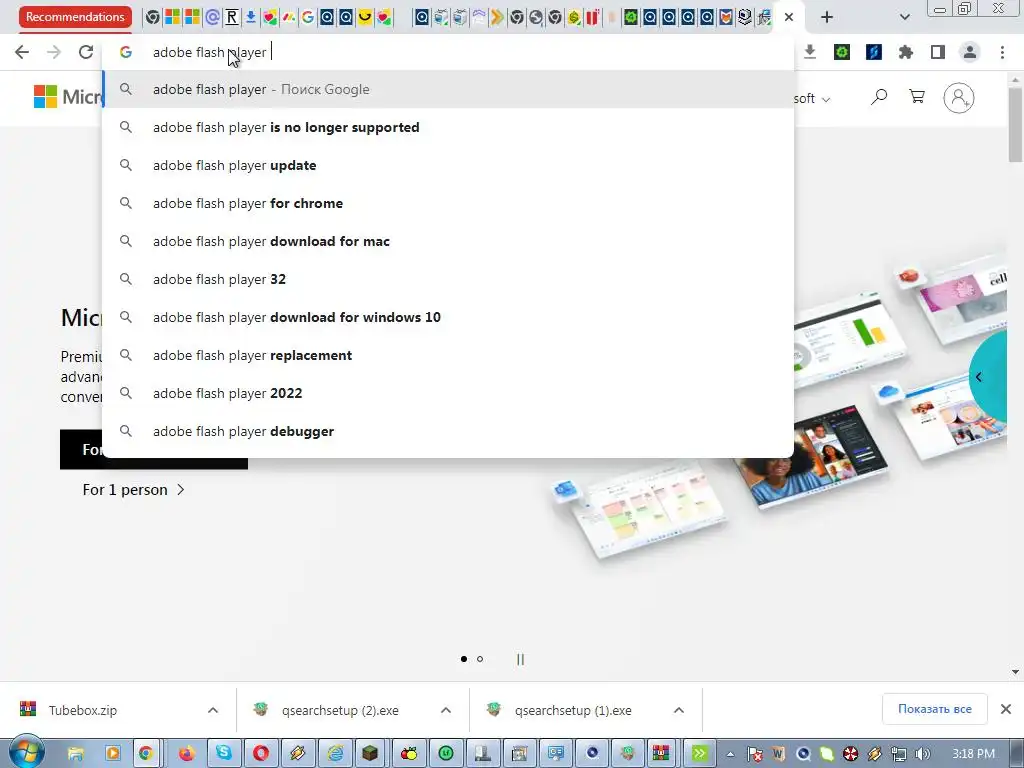1024x768 pixels.
Task: Open the Microsoft site search magnifier
Action: tap(879, 98)
